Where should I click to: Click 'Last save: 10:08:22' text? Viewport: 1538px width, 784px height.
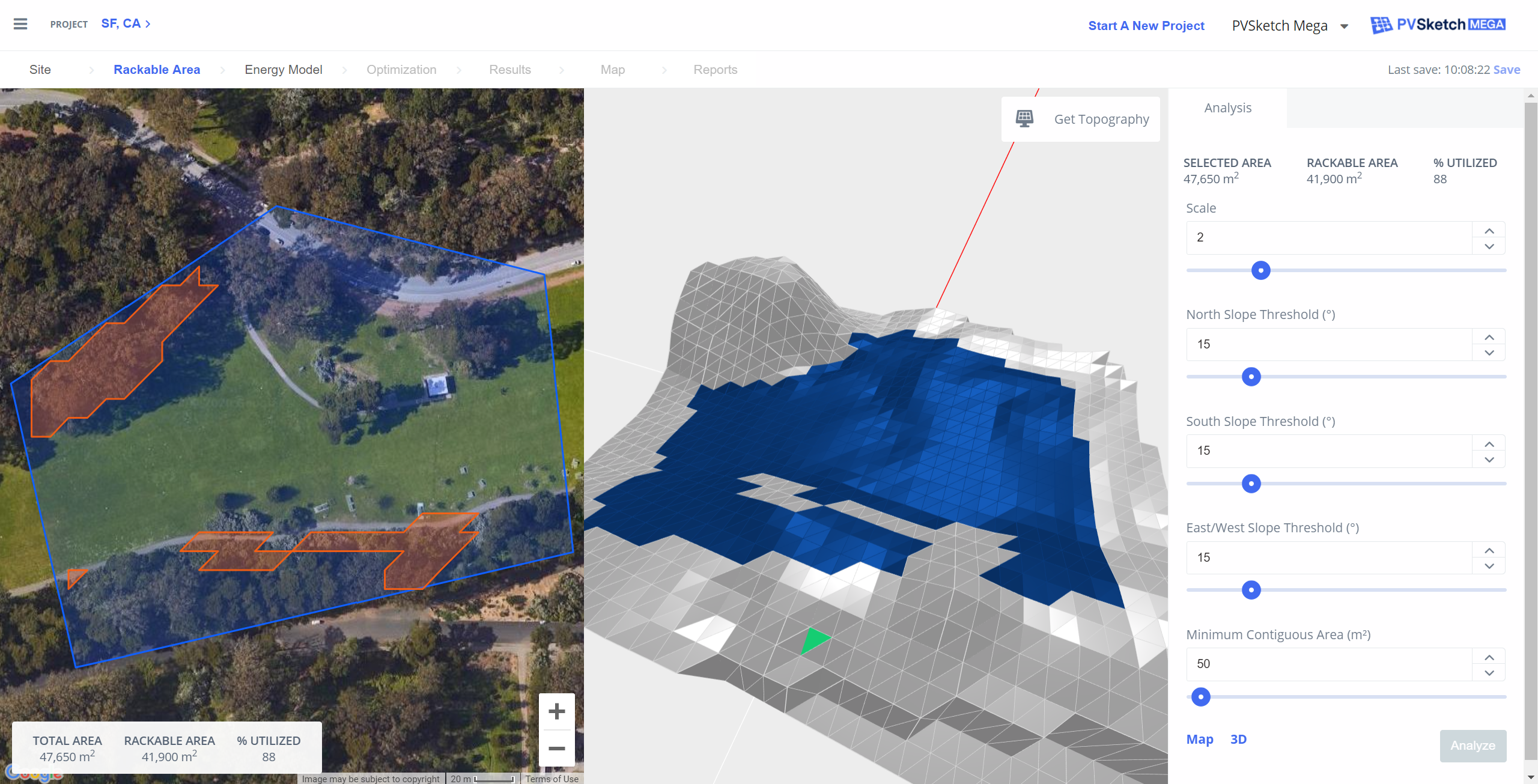1438,70
